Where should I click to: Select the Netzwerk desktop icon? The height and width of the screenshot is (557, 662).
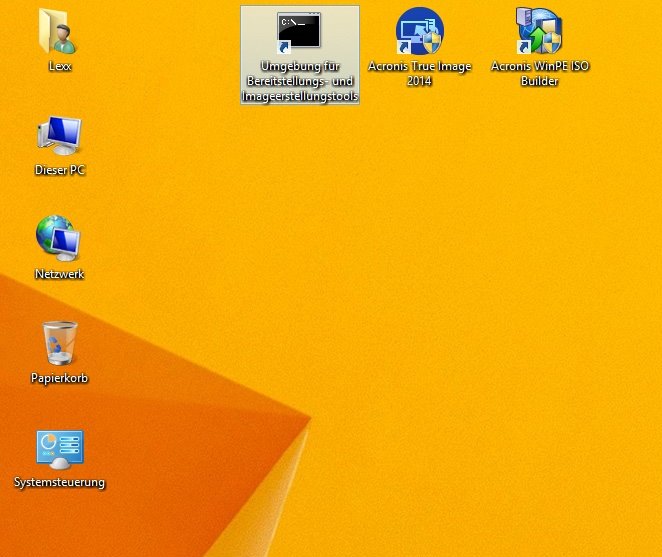[x=58, y=238]
